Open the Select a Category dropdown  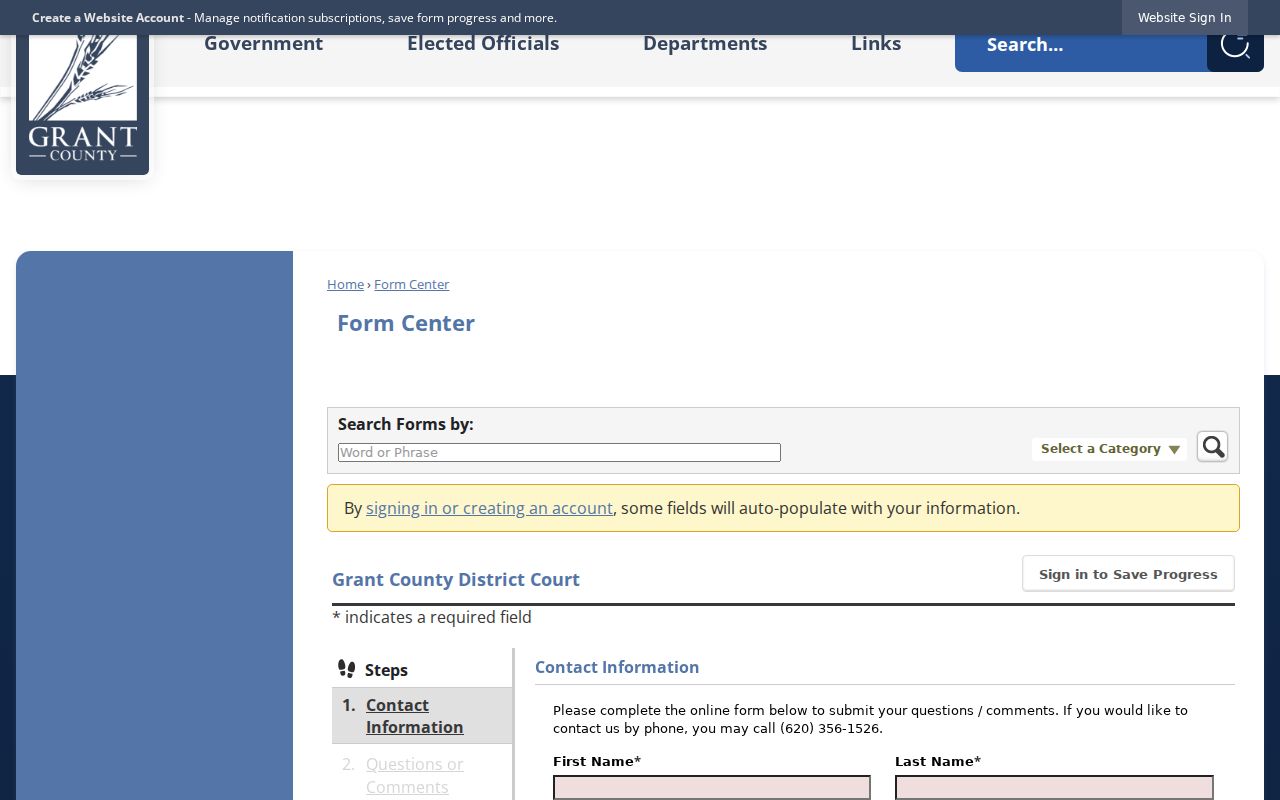click(1110, 449)
